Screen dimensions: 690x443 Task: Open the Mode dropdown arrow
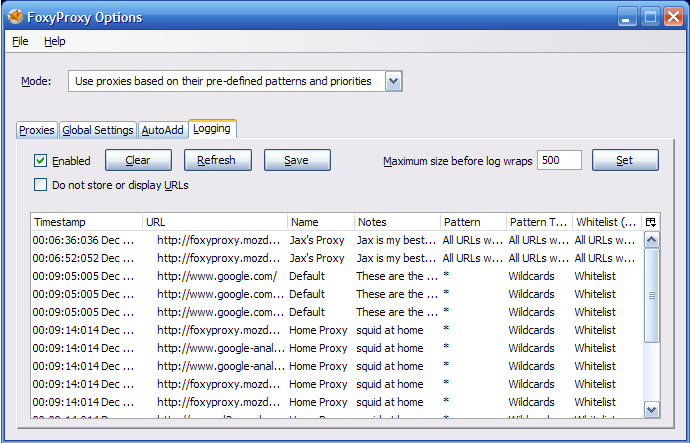coord(393,81)
